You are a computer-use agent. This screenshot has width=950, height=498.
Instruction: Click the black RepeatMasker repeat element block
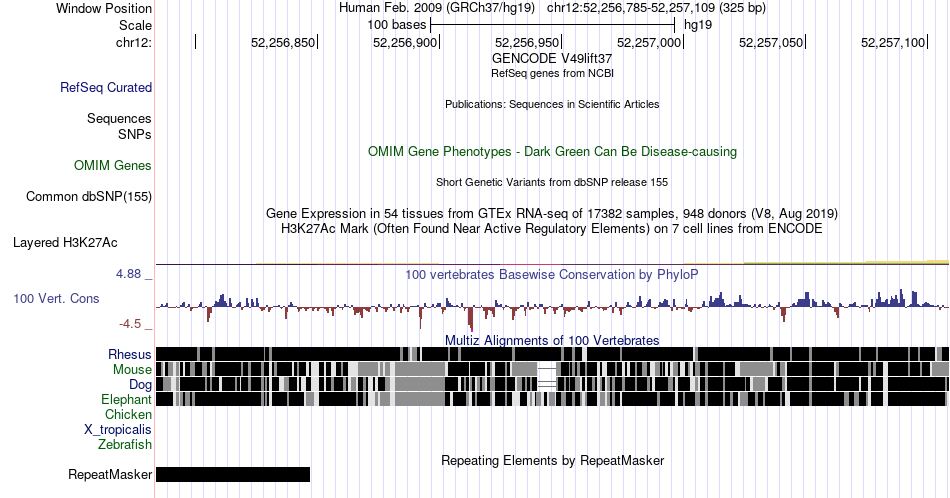pos(233,474)
